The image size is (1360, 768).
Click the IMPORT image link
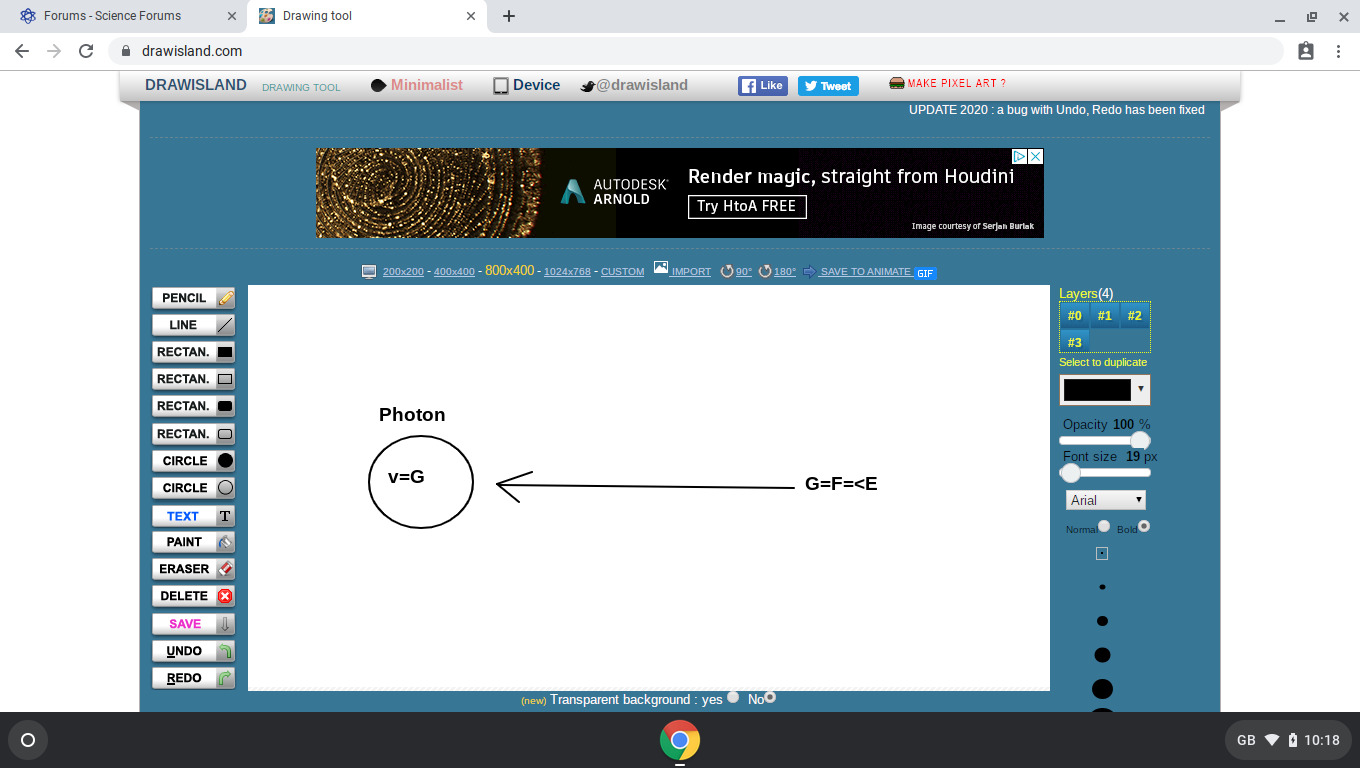[x=690, y=272]
